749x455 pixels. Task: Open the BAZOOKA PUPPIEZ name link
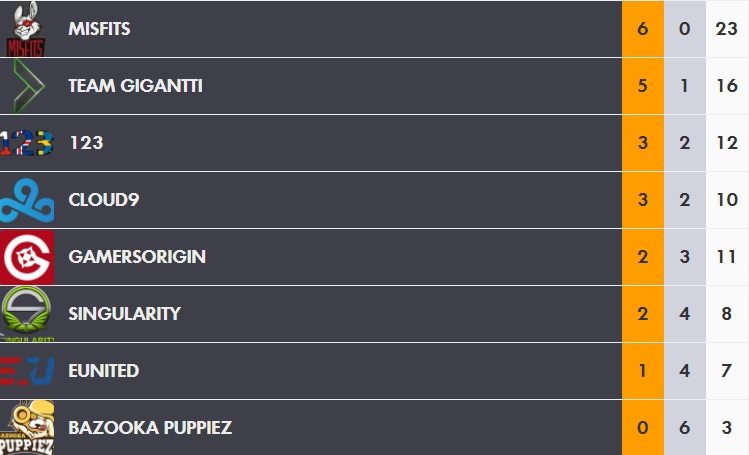click(150, 428)
